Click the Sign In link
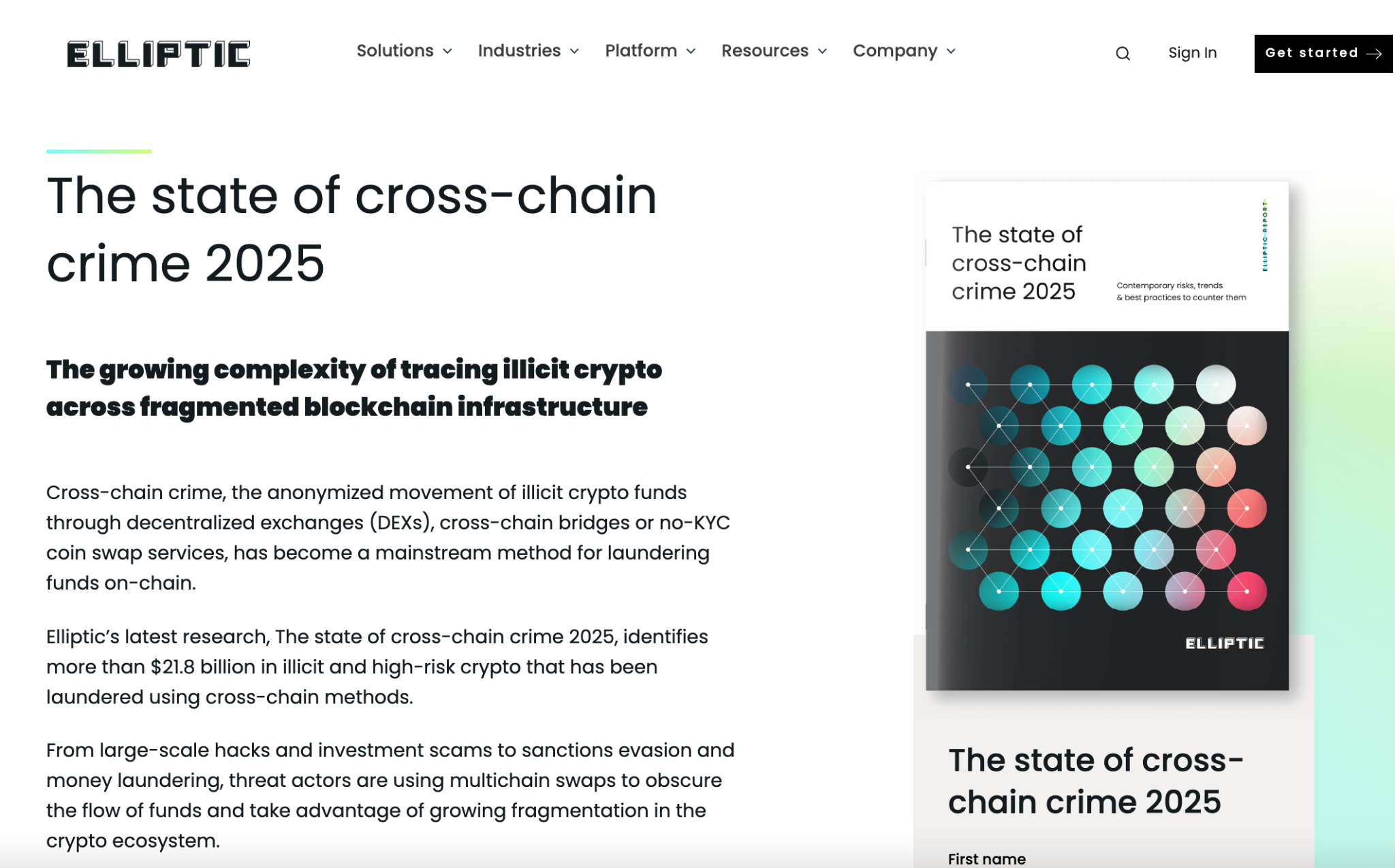The width and height of the screenshot is (1395, 868). [1191, 53]
